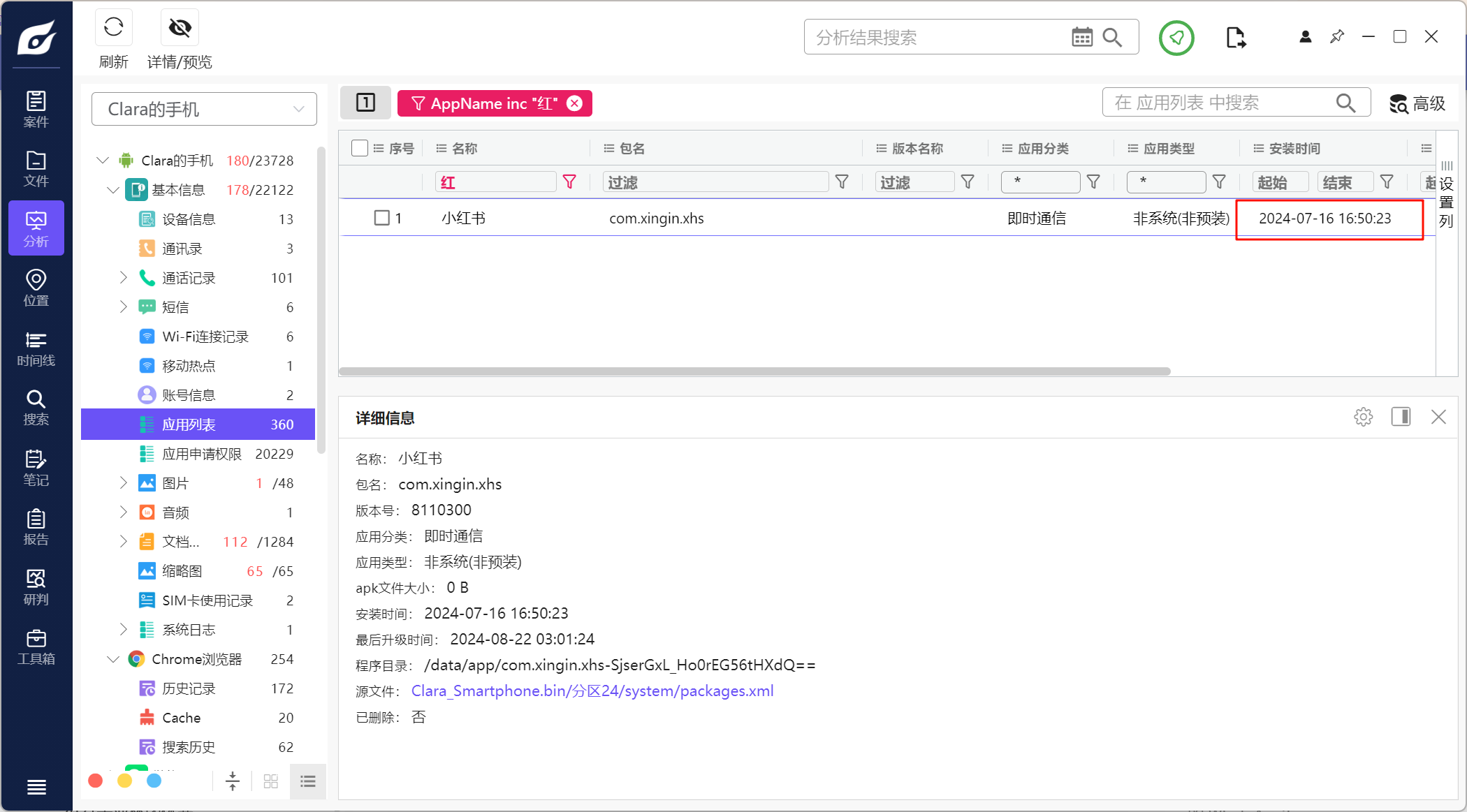Open the 时间线 timeline sidebar icon
Viewport: 1467px width, 812px height.
(x=36, y=348)
